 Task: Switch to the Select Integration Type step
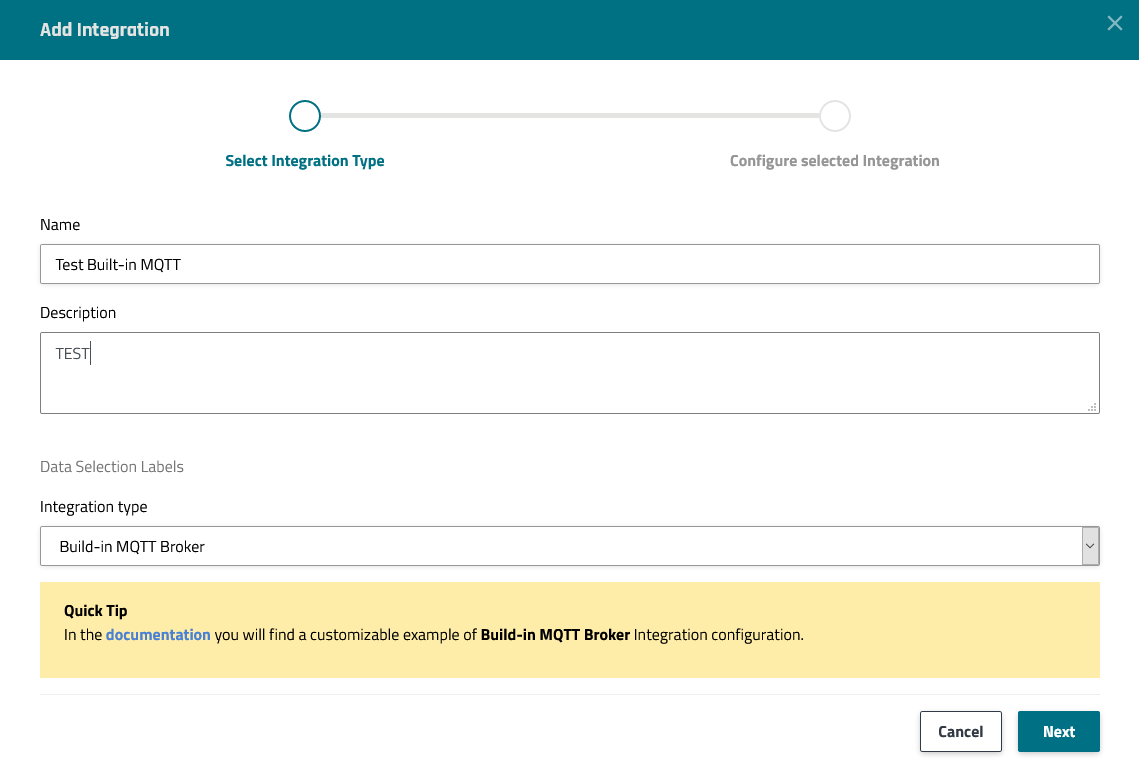click(x=305, y=160)
